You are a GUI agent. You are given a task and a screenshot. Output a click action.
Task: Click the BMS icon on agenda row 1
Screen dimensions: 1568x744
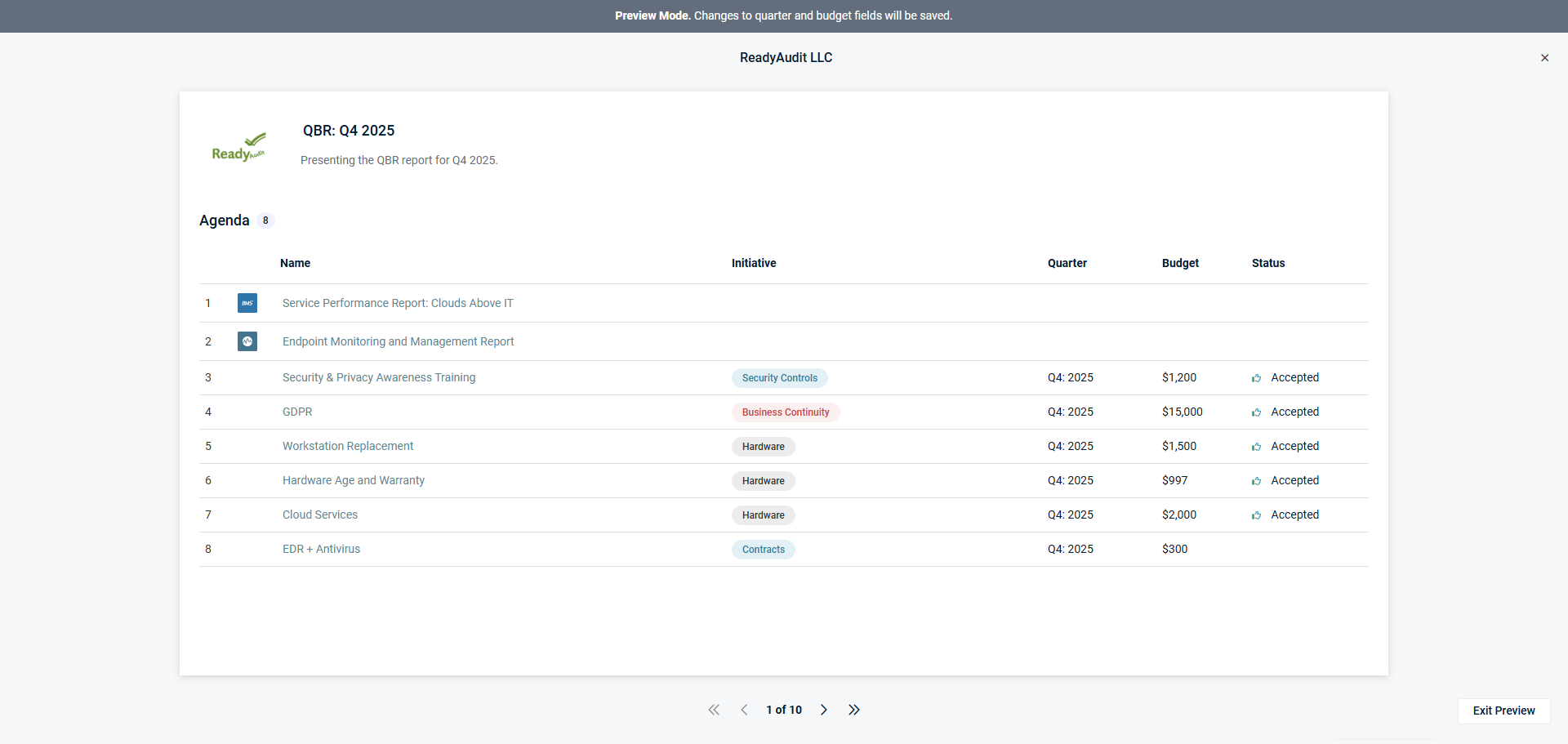click(x=247, y=303)
